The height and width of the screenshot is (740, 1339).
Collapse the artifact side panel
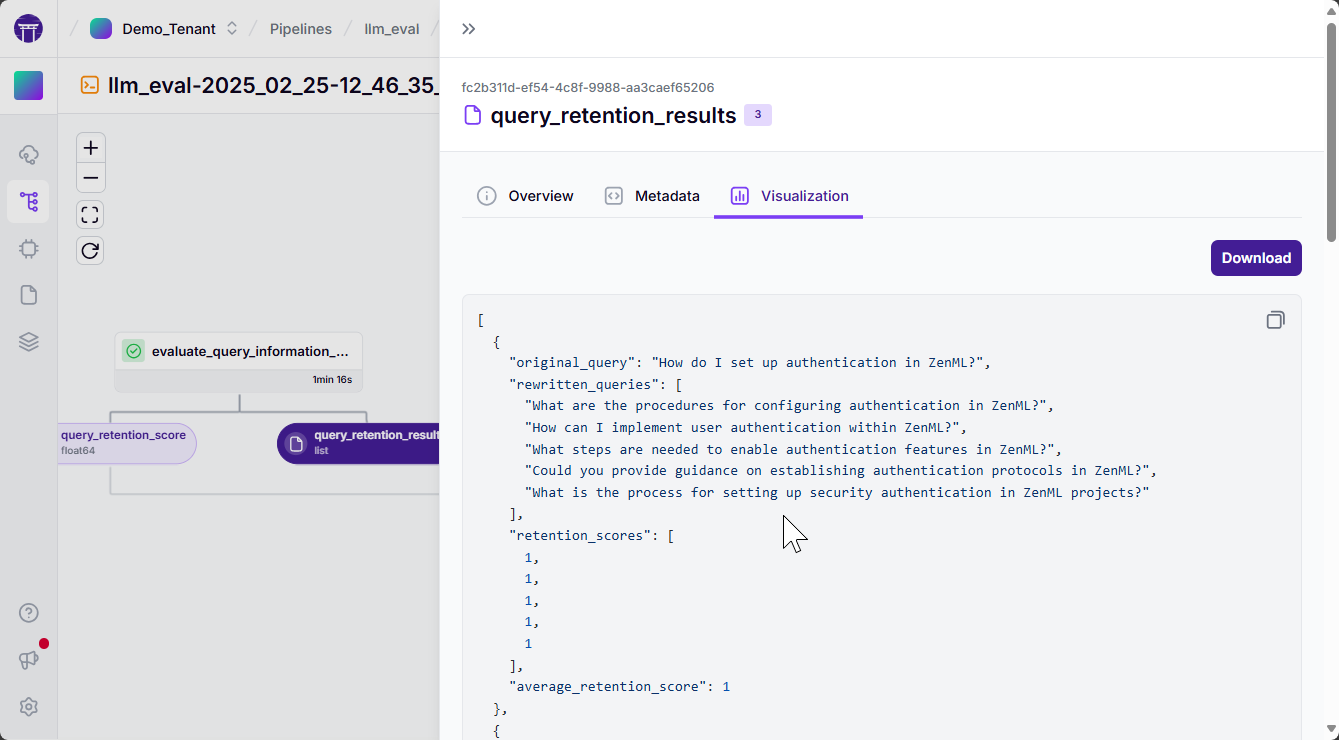pyautogui.click(x=468, y=29)
